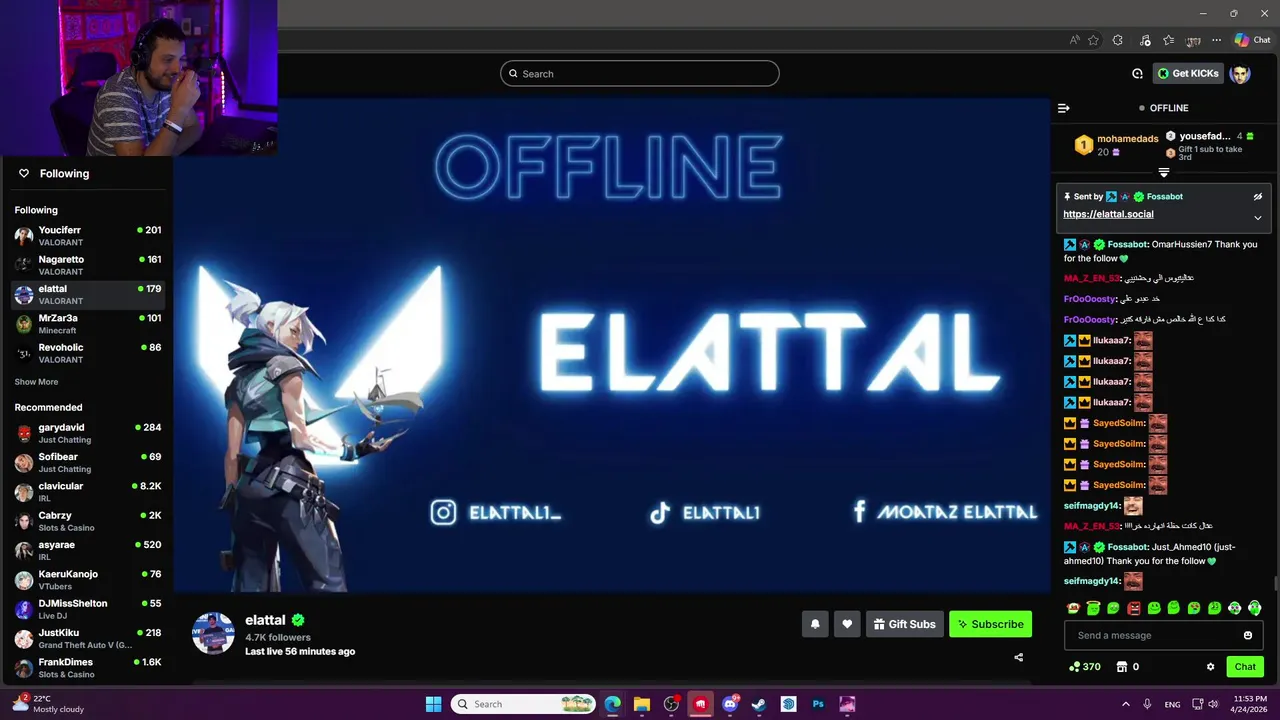1280x720 pixels.
Task: Click browser Read aloud icon
Action: click(1074, 40)
